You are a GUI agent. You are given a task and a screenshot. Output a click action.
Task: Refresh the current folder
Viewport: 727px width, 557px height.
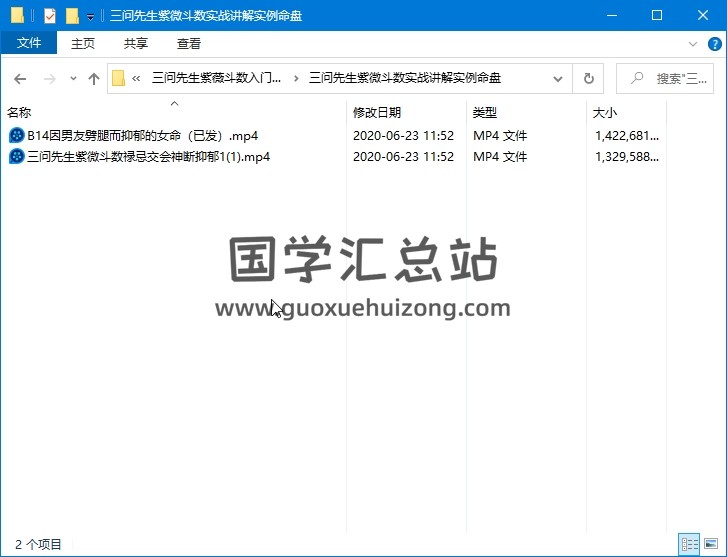coord(588,78)
